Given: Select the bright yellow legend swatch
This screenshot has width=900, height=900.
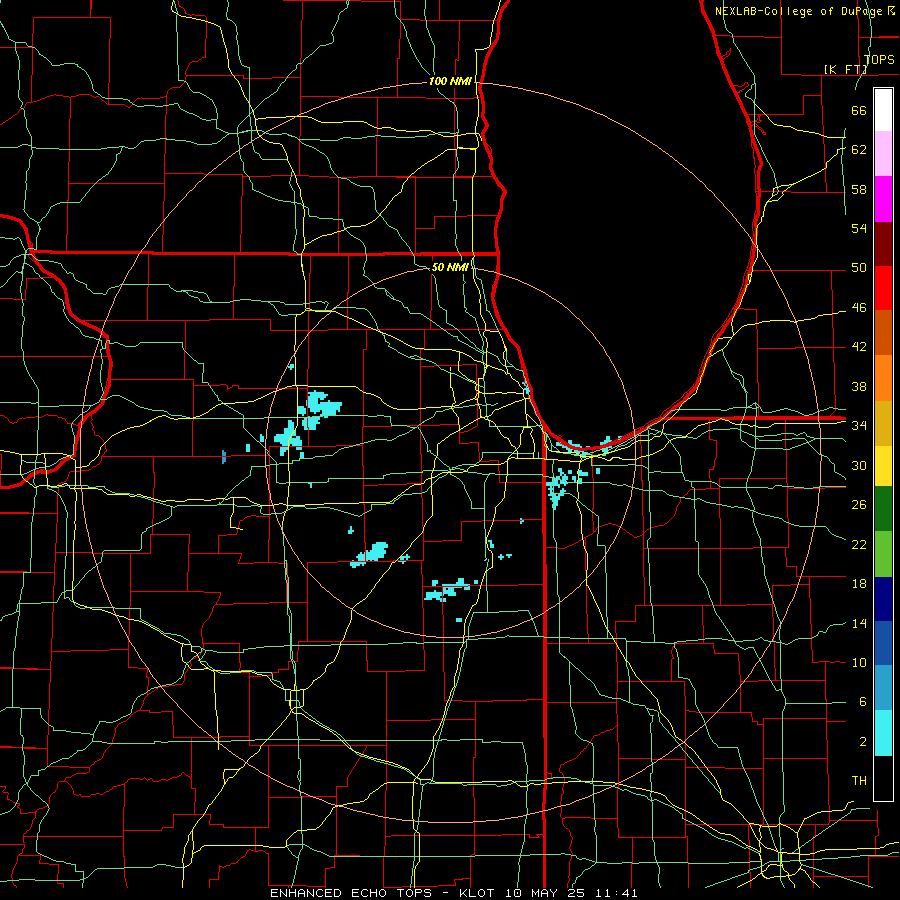Looking at the screenshot, I should point(883,465).
